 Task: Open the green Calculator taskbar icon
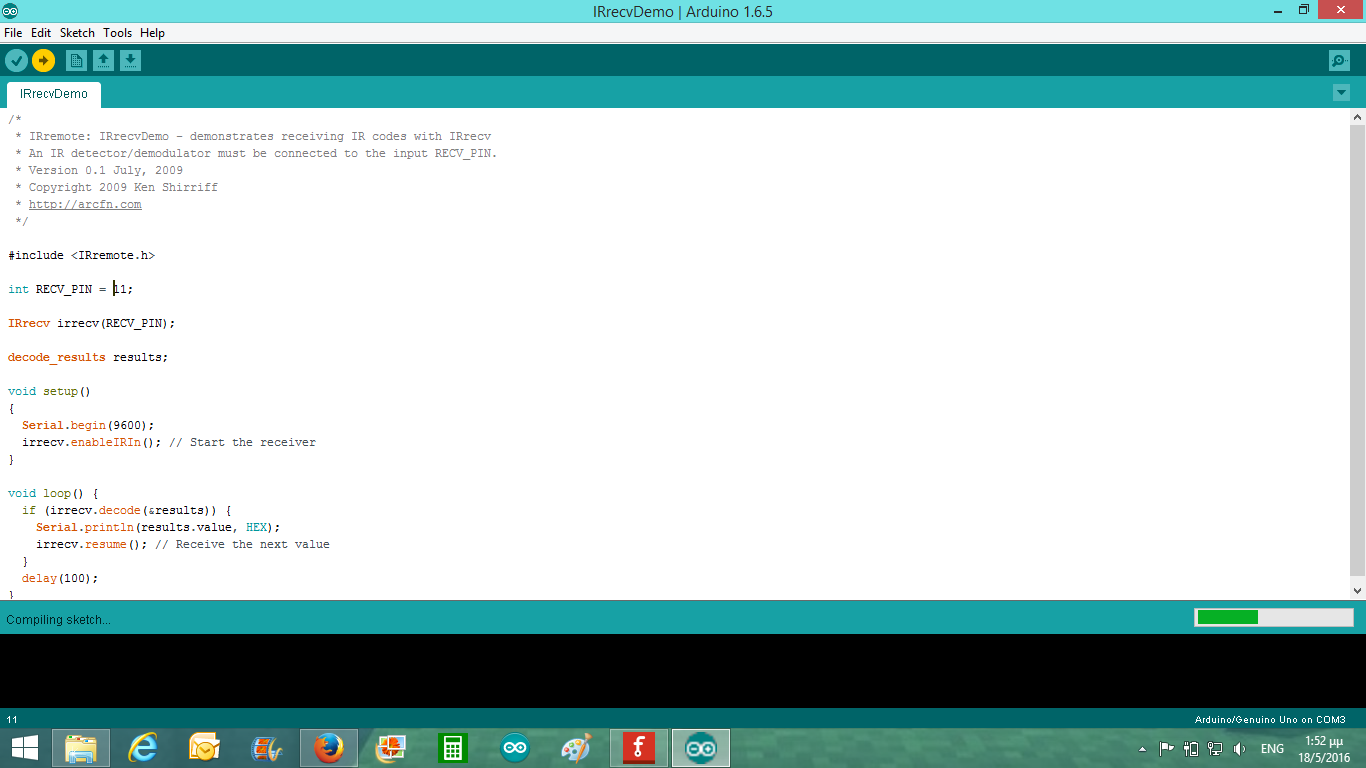[x=453, y=748]
